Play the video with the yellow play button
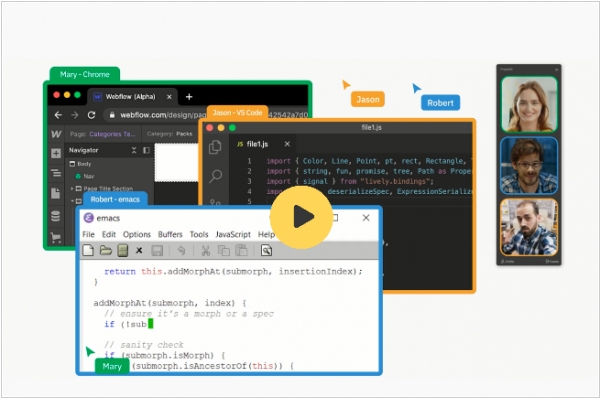The image size is (600, 398). coord(302,217)
